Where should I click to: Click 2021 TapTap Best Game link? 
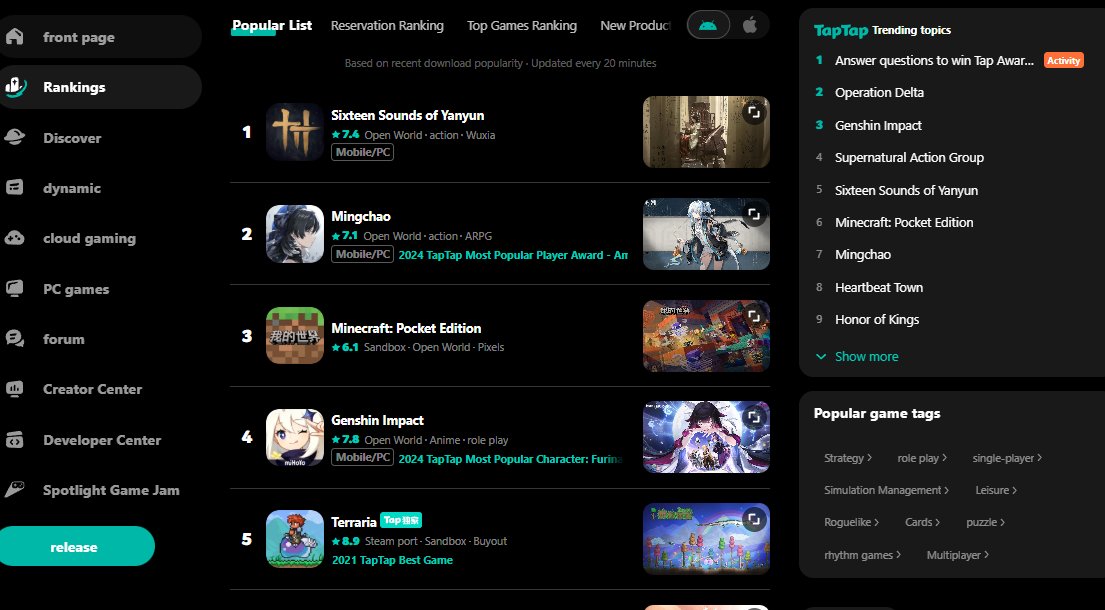click(x=393, y=560)
